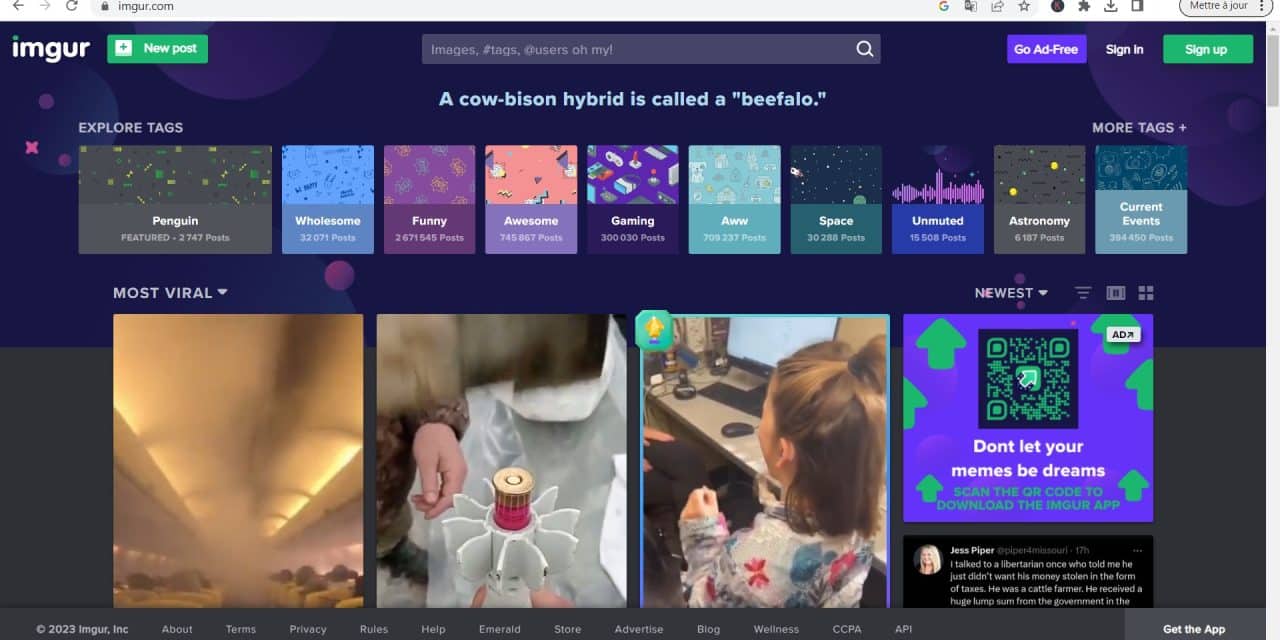
Task: Click the imgur logo
Action: [51, 49]
